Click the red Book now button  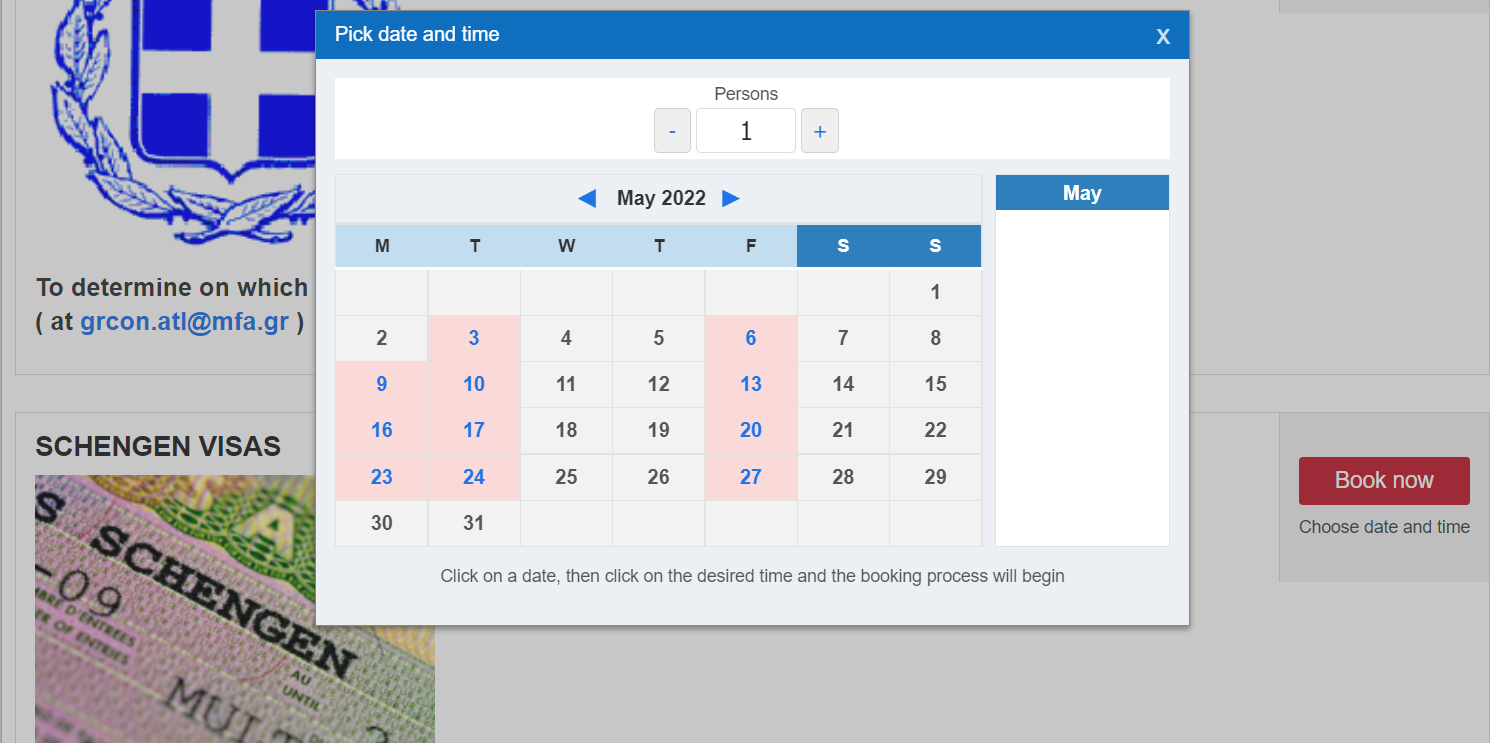(1384, 481)
